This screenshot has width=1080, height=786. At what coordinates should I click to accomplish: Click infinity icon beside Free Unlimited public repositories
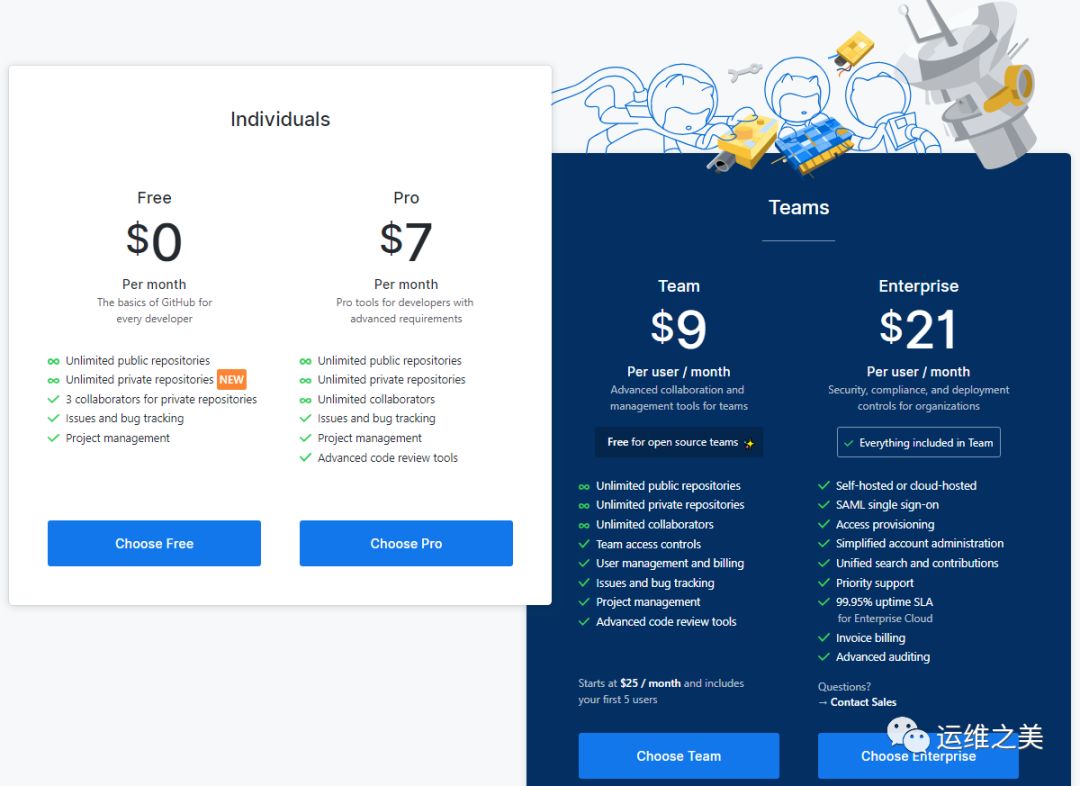53,361
